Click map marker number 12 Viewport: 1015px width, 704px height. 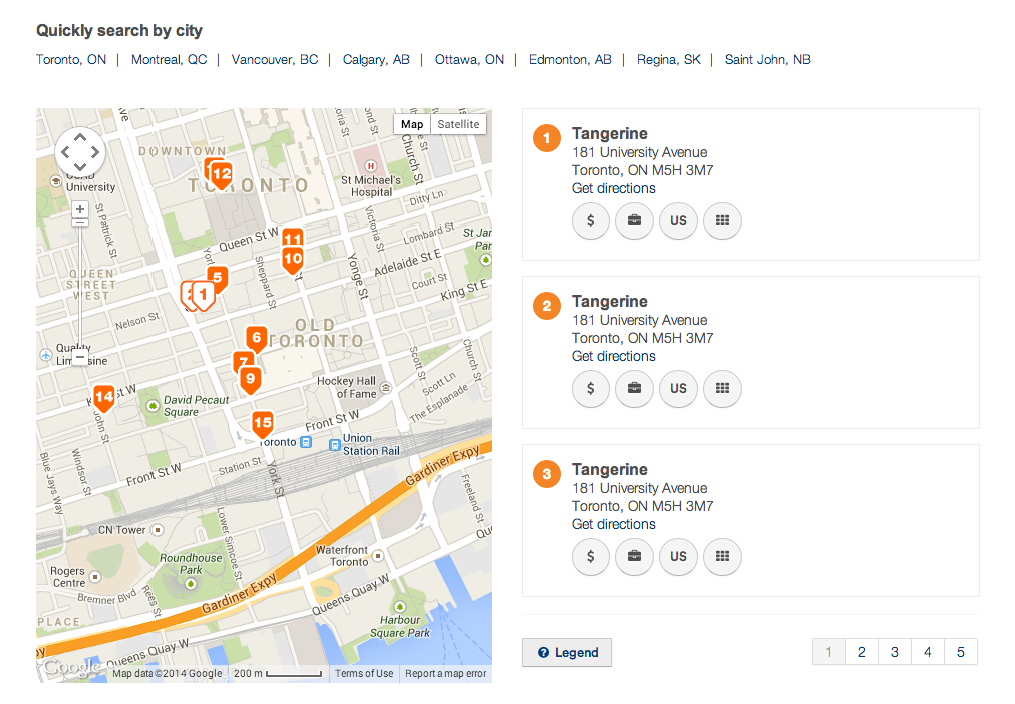221,175
